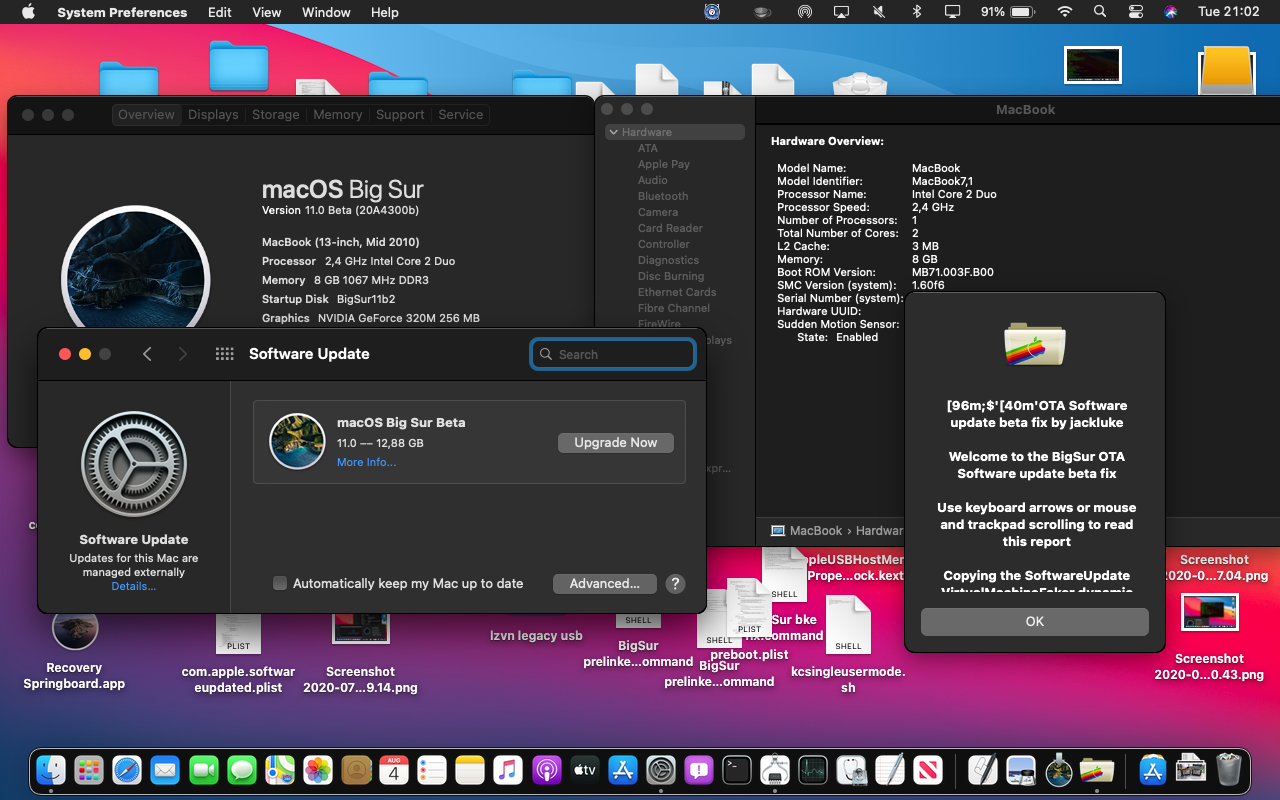This screenshot has width=1280, height=800.
Task: Open Mail in the dock
Action: point(165,770)
